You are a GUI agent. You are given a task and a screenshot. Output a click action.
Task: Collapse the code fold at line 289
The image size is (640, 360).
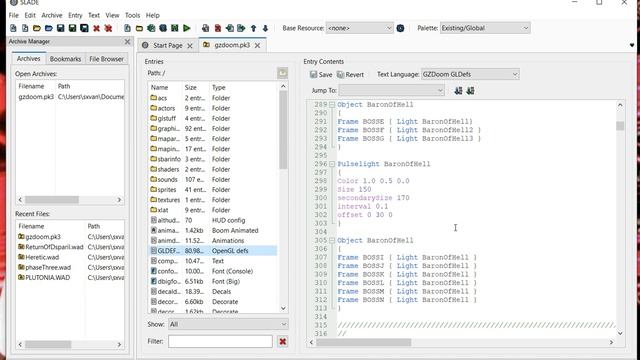tap(332, 105)
